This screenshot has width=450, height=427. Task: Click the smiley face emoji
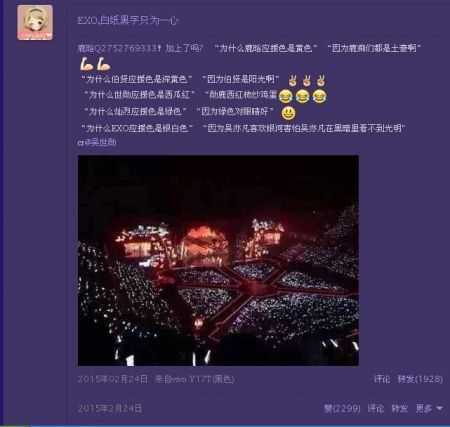pyautogui.click(x=288, y=113)
